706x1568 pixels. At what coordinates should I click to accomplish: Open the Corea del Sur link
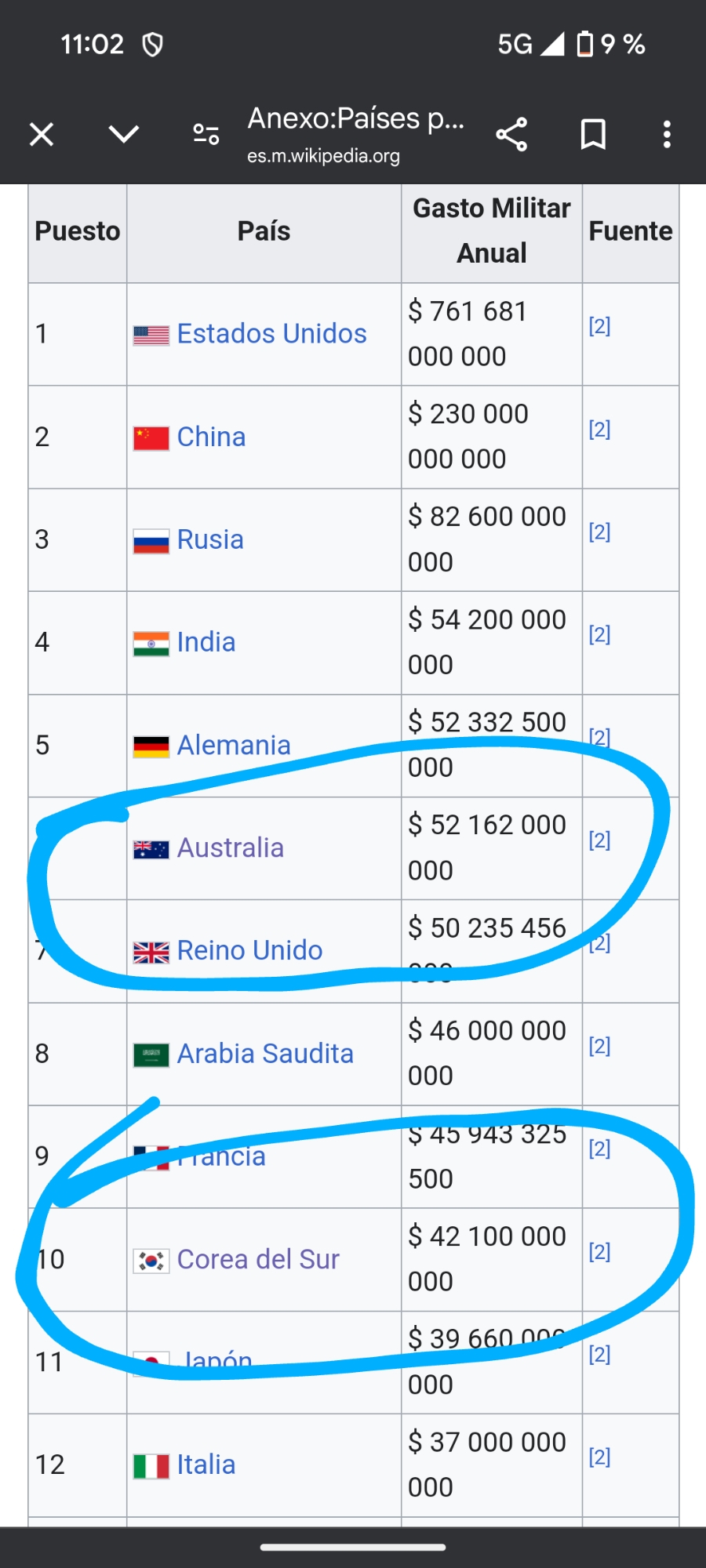258,1260
